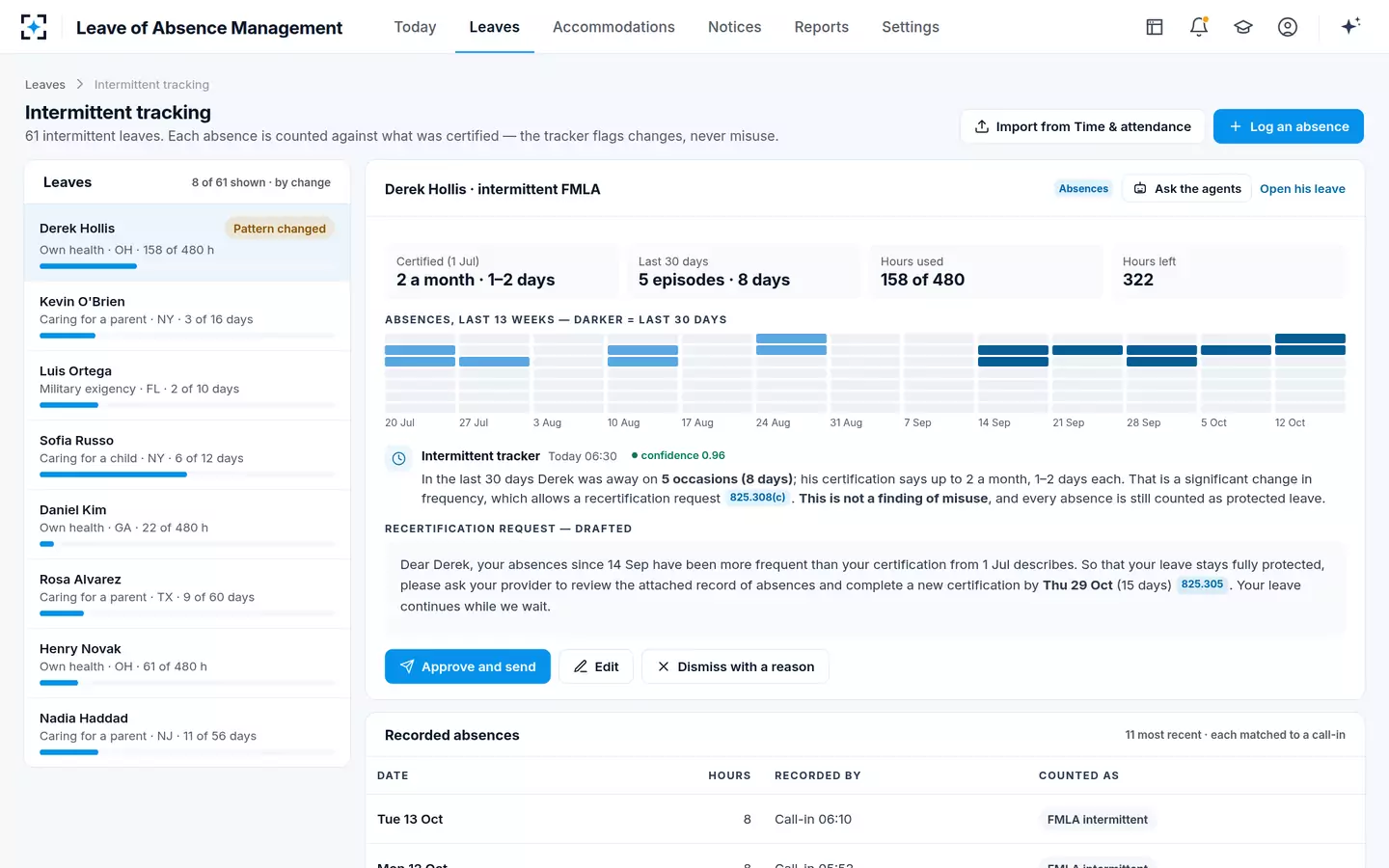Click Import from Time & attendance
The width and height of the screenshot is (1389, 868).
[x=1082, y=126]
